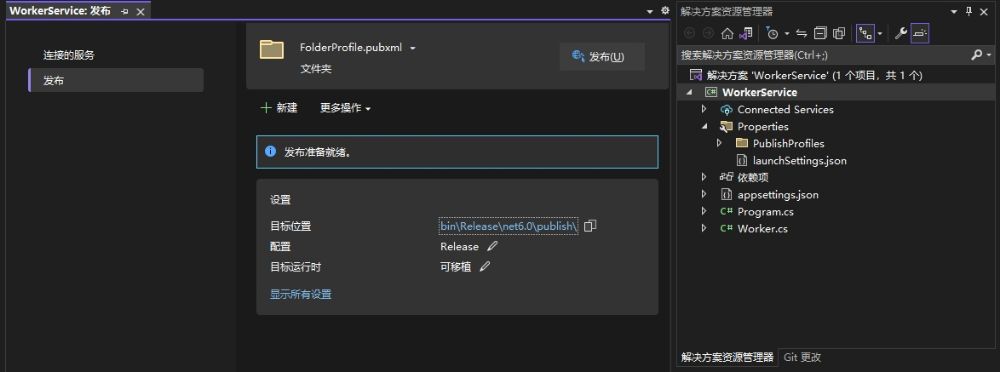The height and width of the screenshot is (372, 1000).
Task: Click the Back navigation arrow in Solution Explorer
Action: [x=689, y=33]
